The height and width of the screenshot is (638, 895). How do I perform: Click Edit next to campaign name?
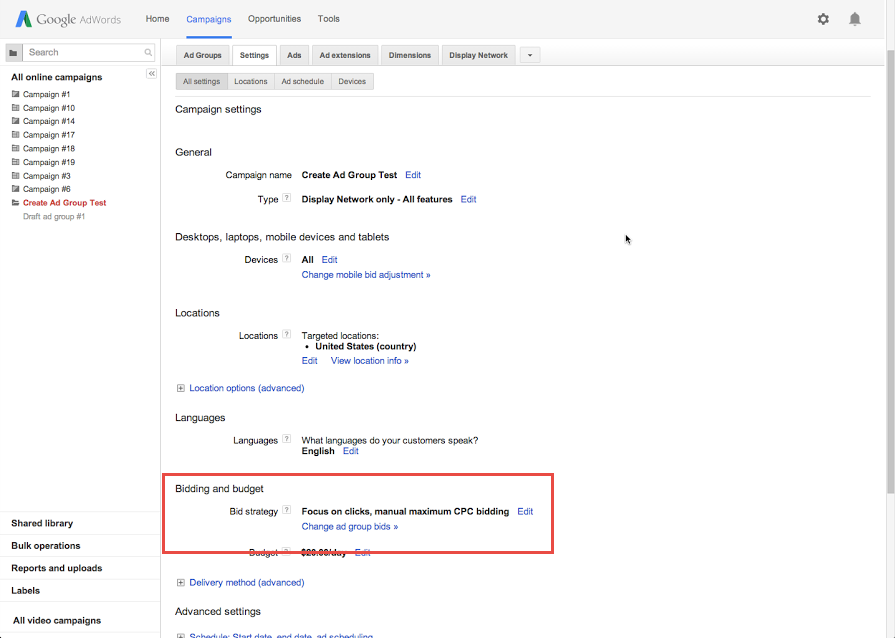click(x=413, y=175)
